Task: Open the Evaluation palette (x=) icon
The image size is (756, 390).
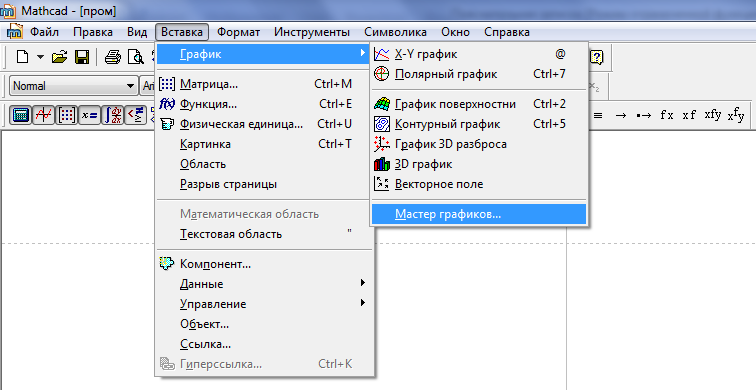Action: 90,115
